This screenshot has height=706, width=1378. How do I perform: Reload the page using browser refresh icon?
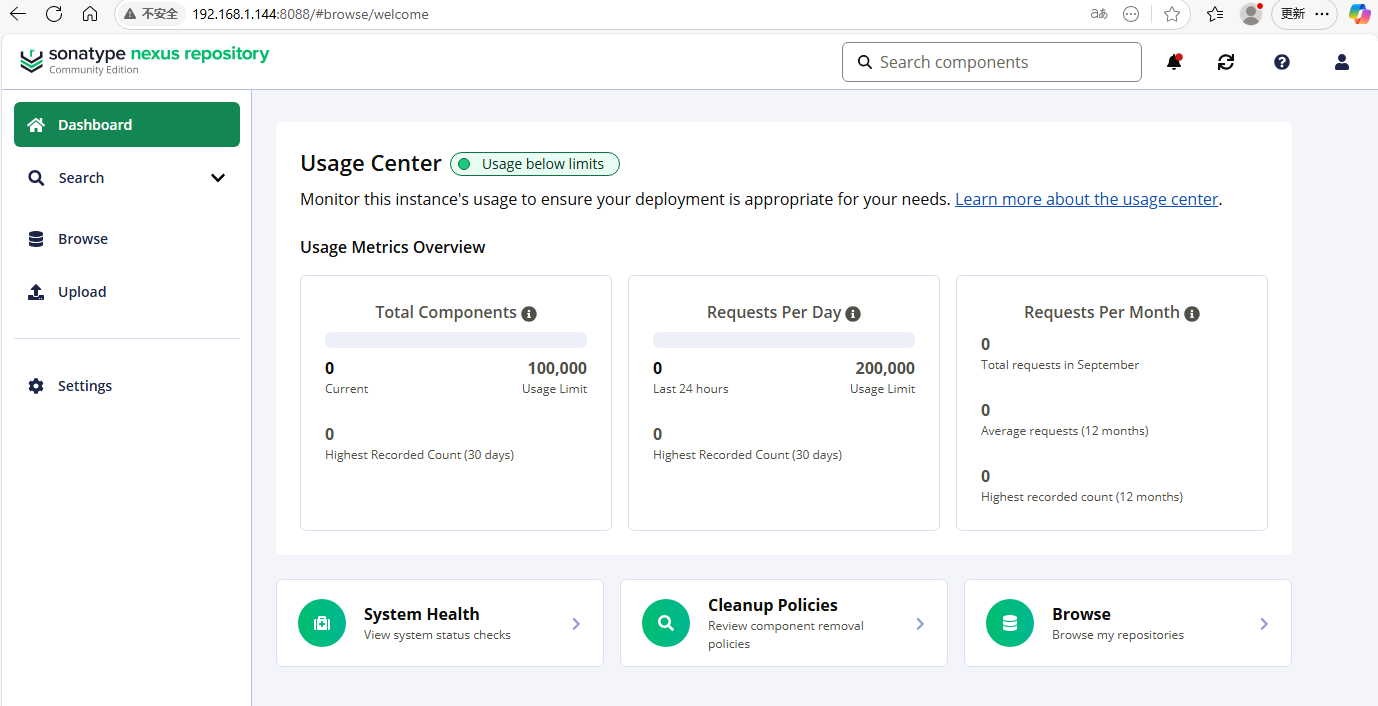(54, 14)
